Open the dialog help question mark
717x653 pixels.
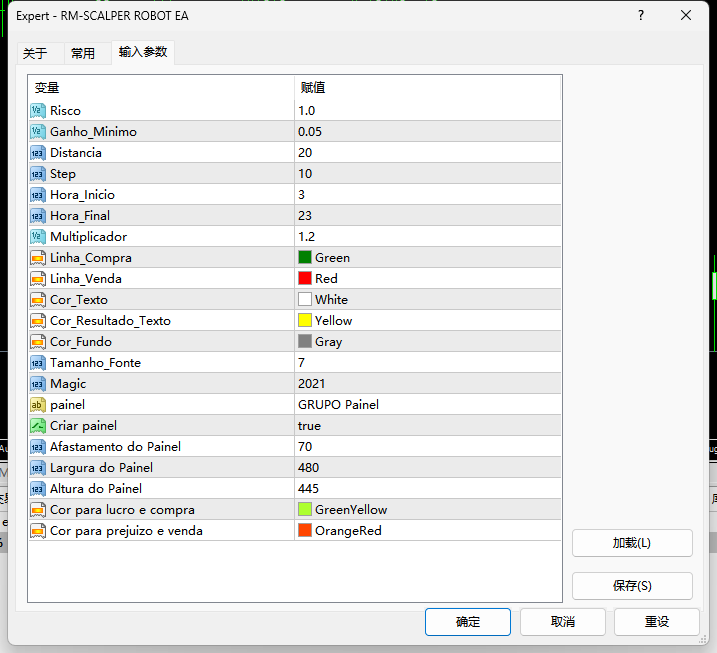pos(641,16)
